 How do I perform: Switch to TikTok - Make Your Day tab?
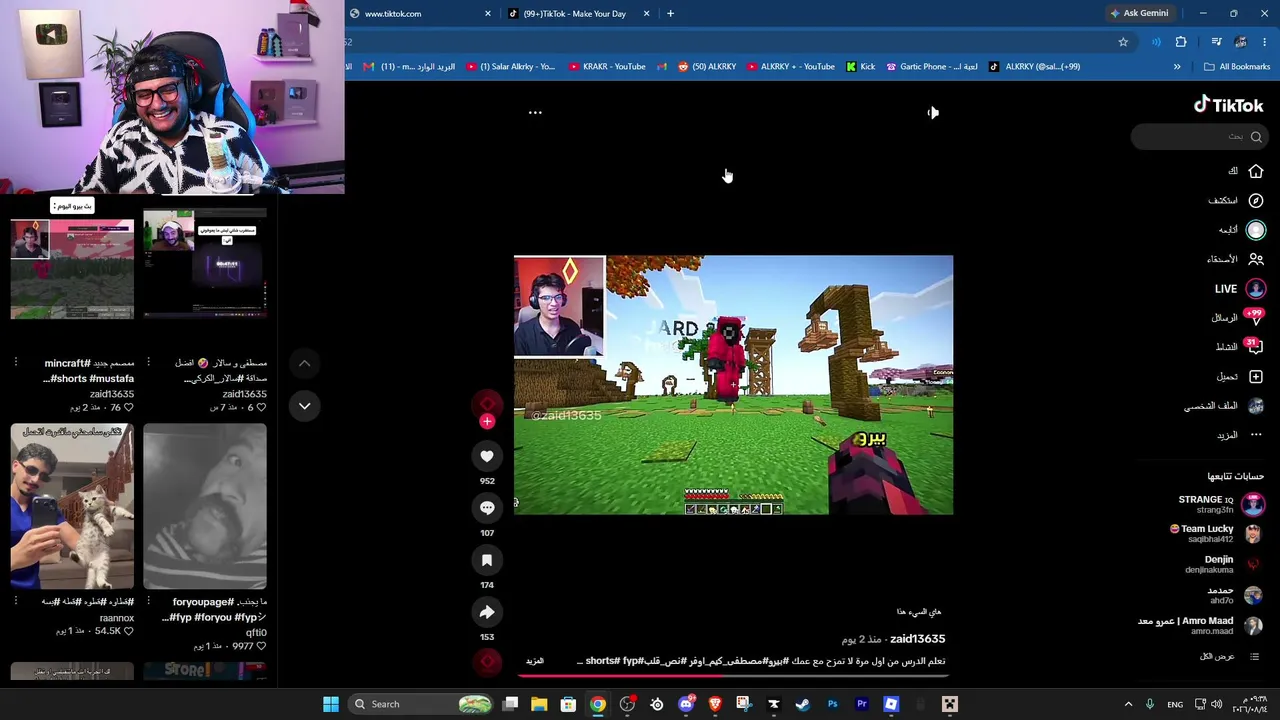coord(580,14)
